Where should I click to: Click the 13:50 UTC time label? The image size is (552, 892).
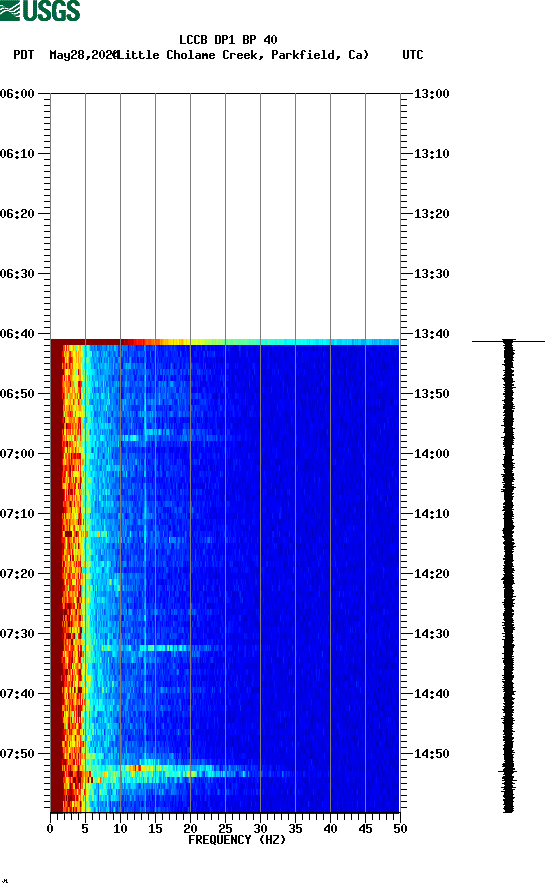click(431, 394)
